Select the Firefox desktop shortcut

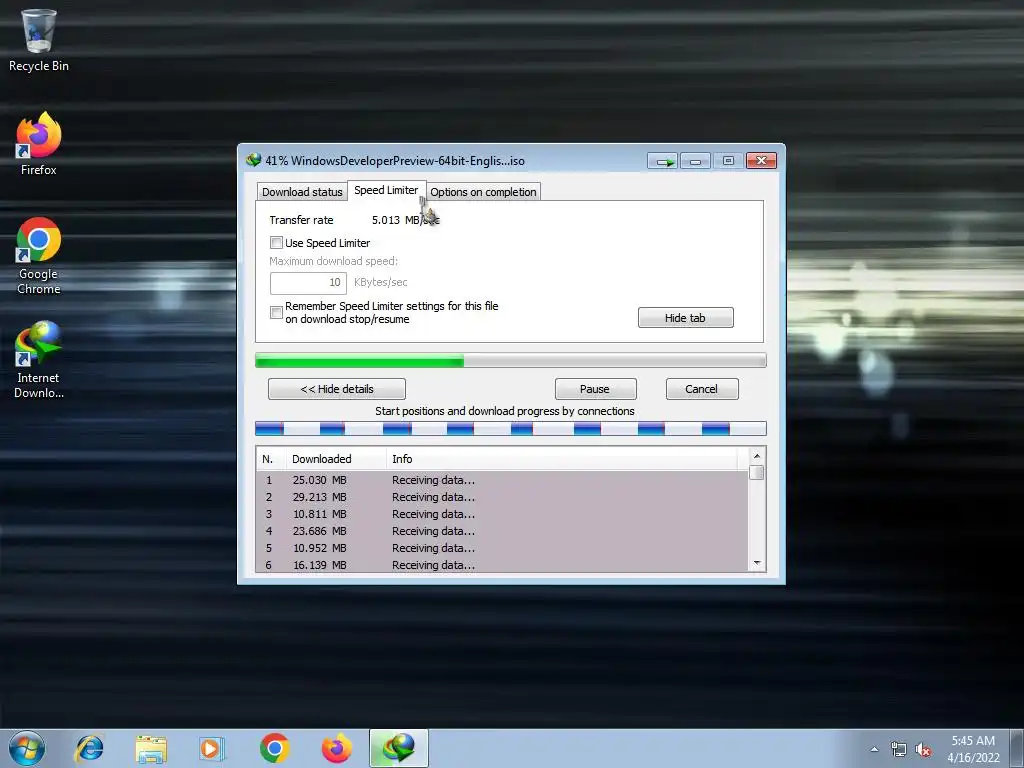tap(39, 144)
